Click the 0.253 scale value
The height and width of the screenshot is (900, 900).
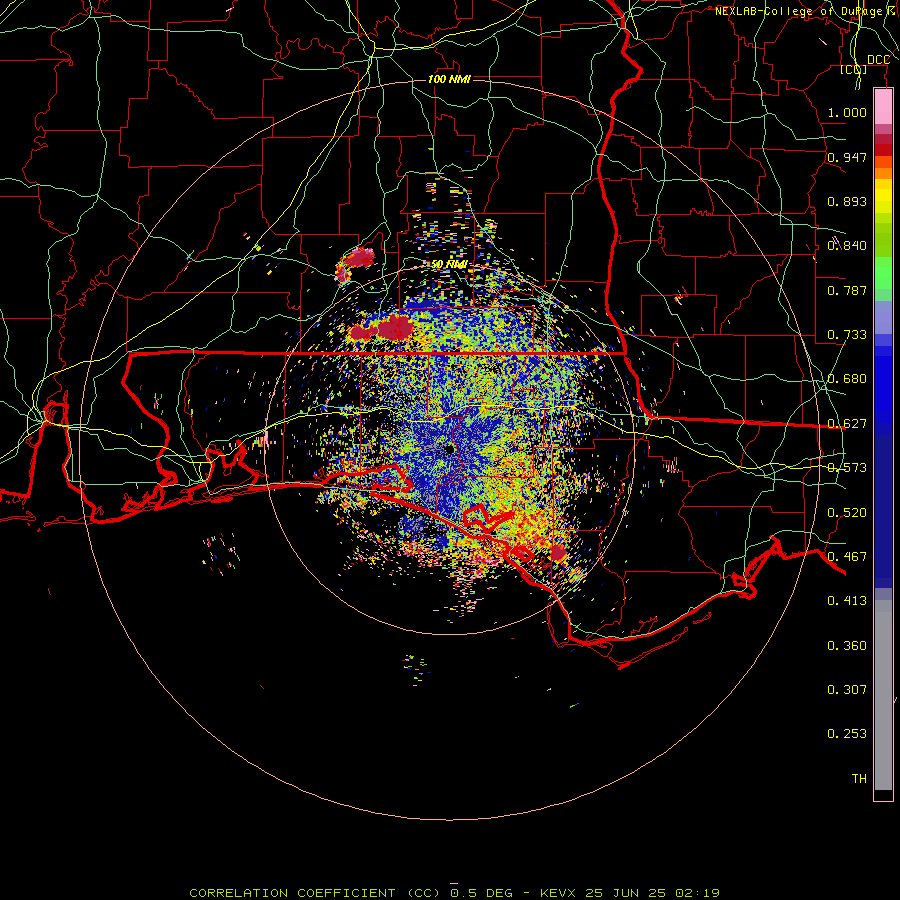click(847, 734)
